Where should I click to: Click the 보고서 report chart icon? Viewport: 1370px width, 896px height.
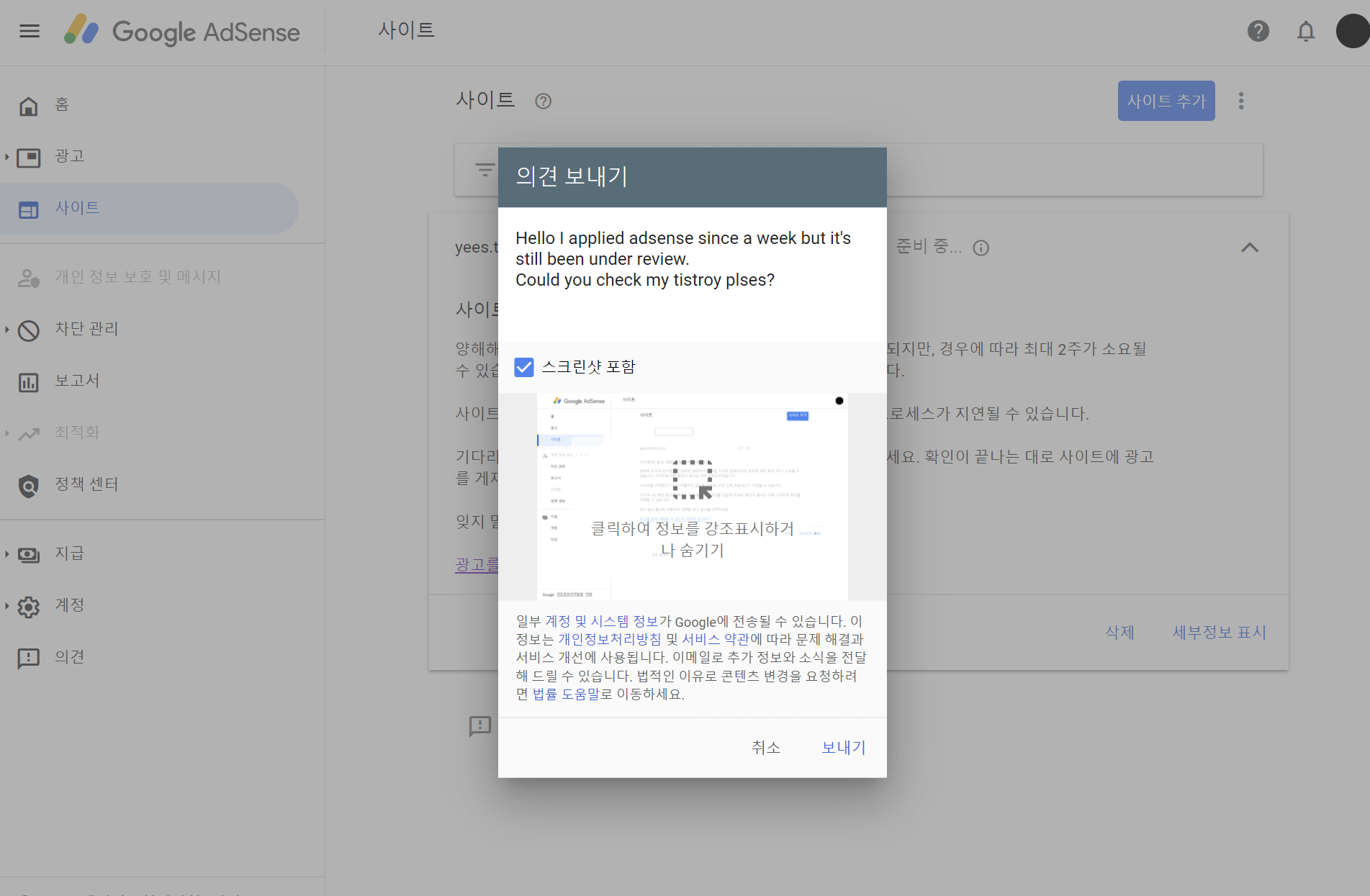[29, 381]
